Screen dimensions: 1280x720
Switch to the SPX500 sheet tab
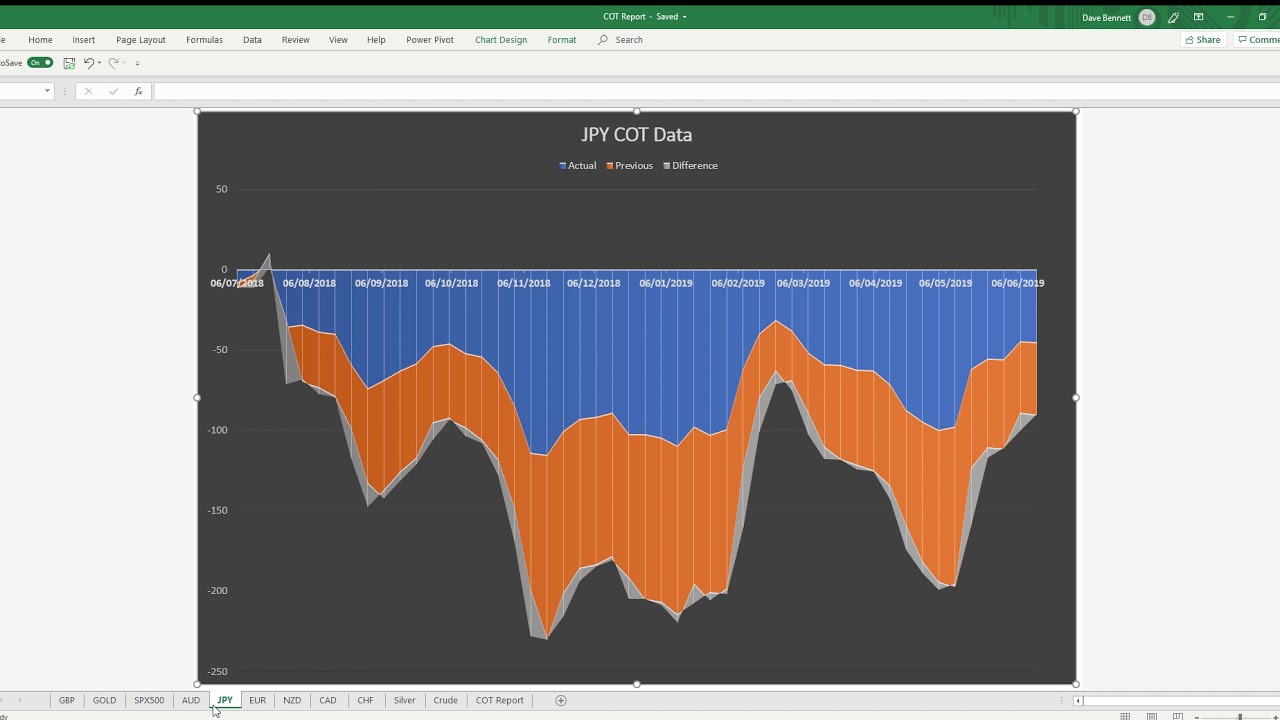pos(149,700)
